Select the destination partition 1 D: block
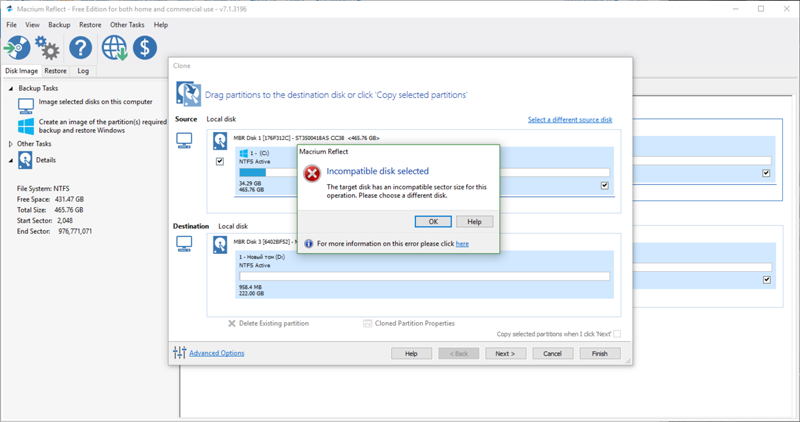The width and height of the screenshot is (800, 422). (424, 275)
